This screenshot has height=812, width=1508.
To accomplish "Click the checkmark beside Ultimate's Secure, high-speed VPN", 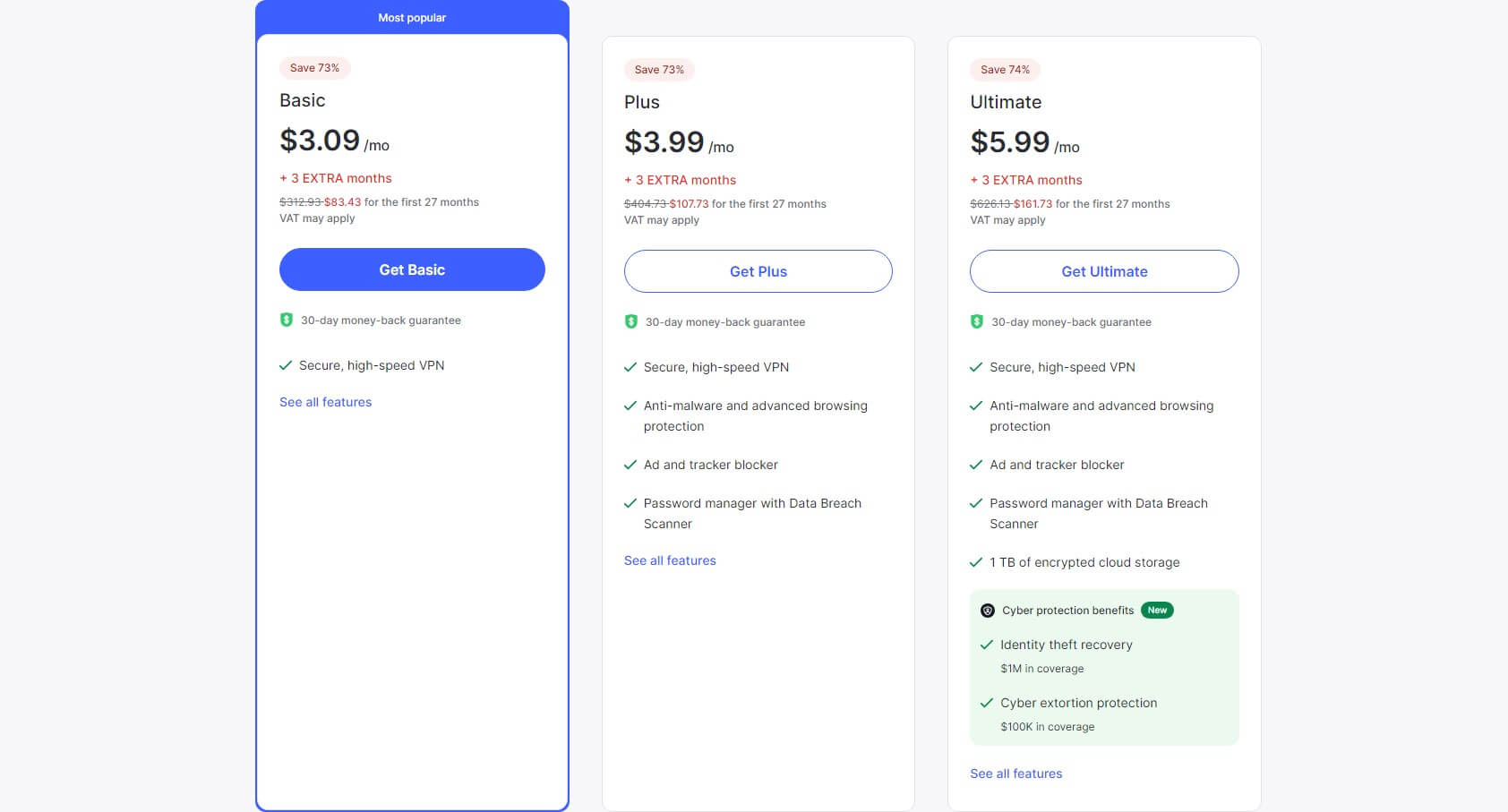I will tap(976, 367).
